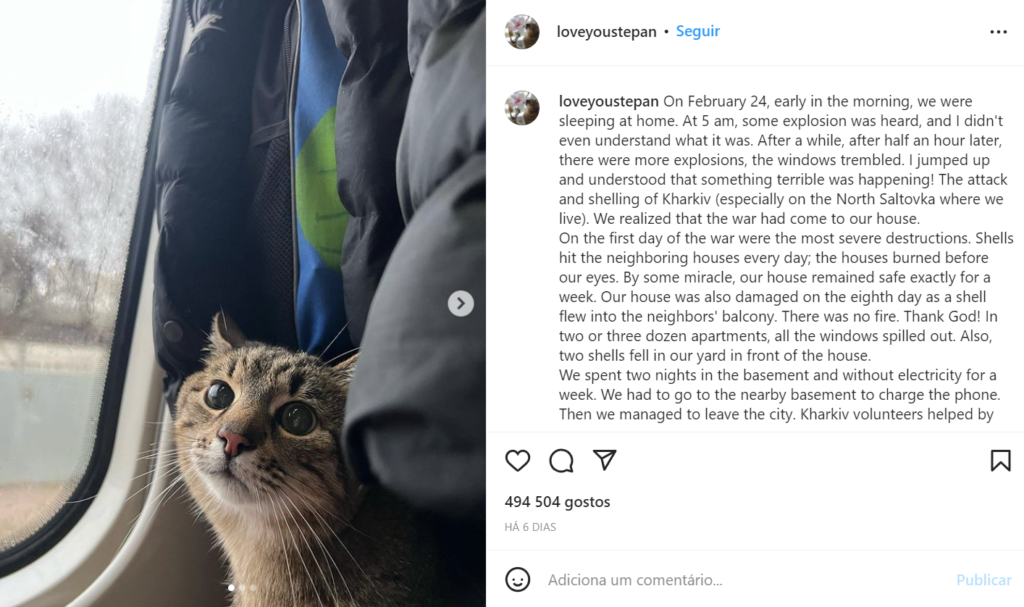Save the post with the bookmark icon
The height and width of the screenshot is (607, 1024).
click(x=1000, y=461)
